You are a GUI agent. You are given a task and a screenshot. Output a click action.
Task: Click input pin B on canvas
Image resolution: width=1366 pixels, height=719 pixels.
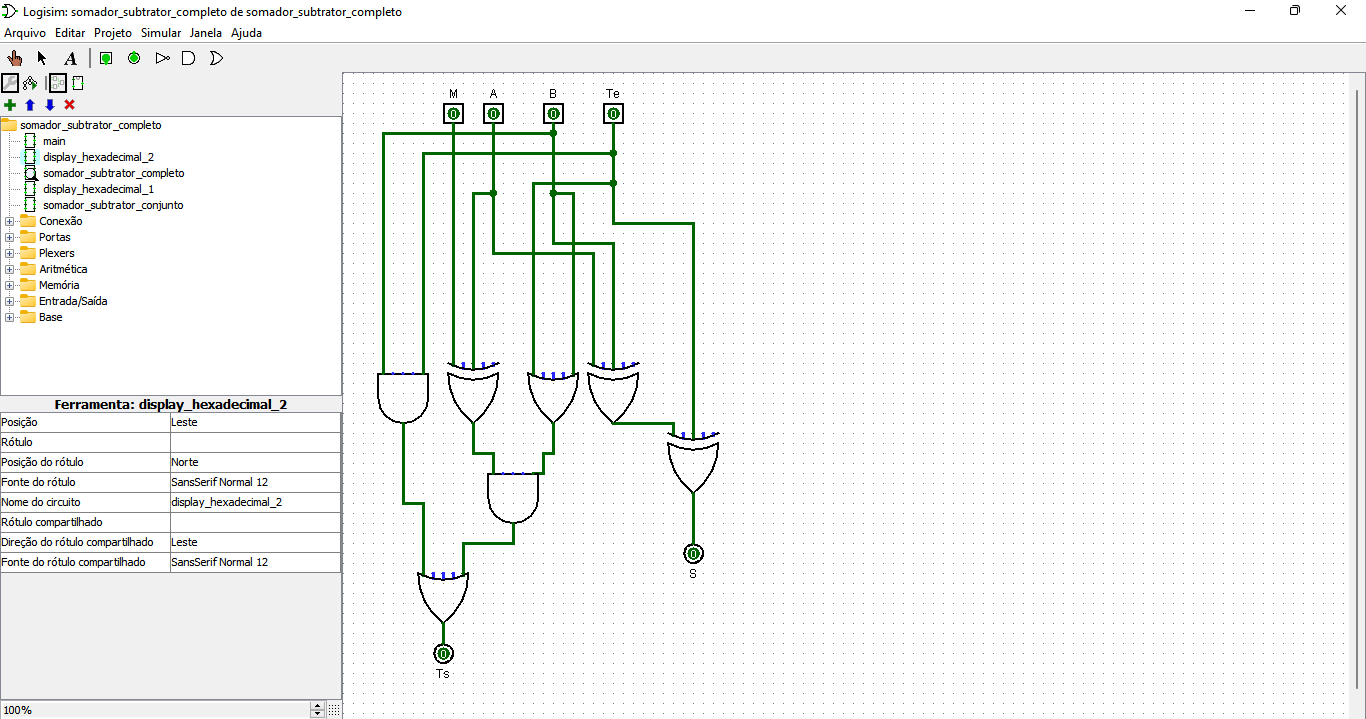click(x=553, y=114)
